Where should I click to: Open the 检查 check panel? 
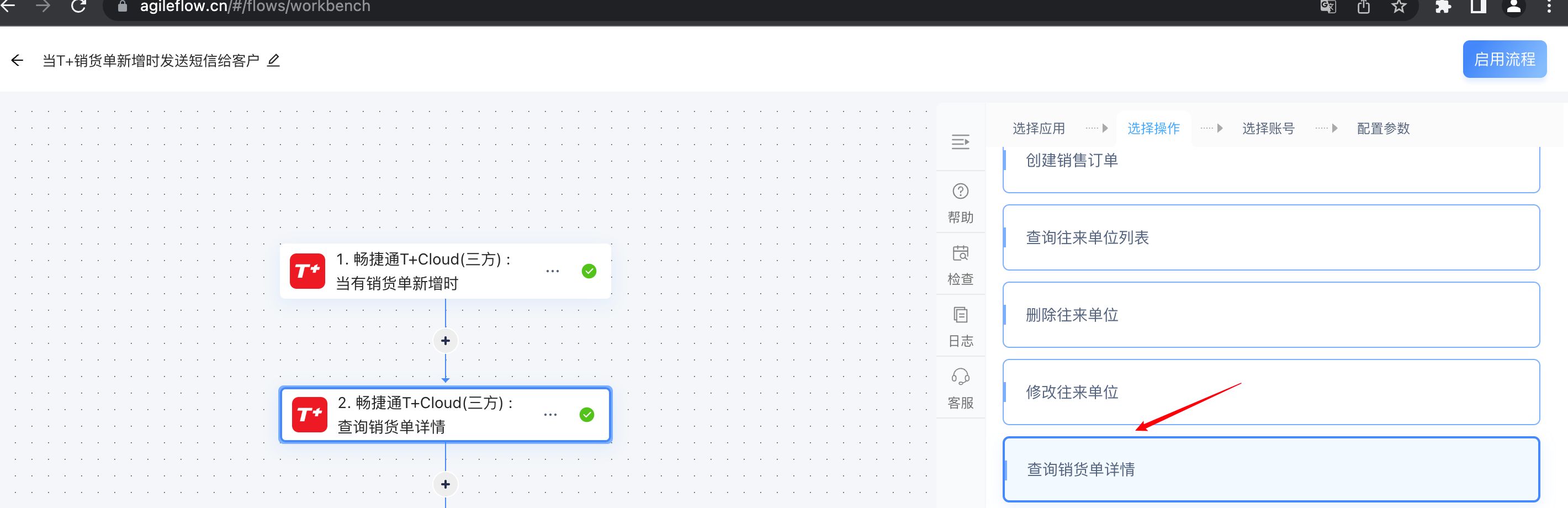coord(961,264)
